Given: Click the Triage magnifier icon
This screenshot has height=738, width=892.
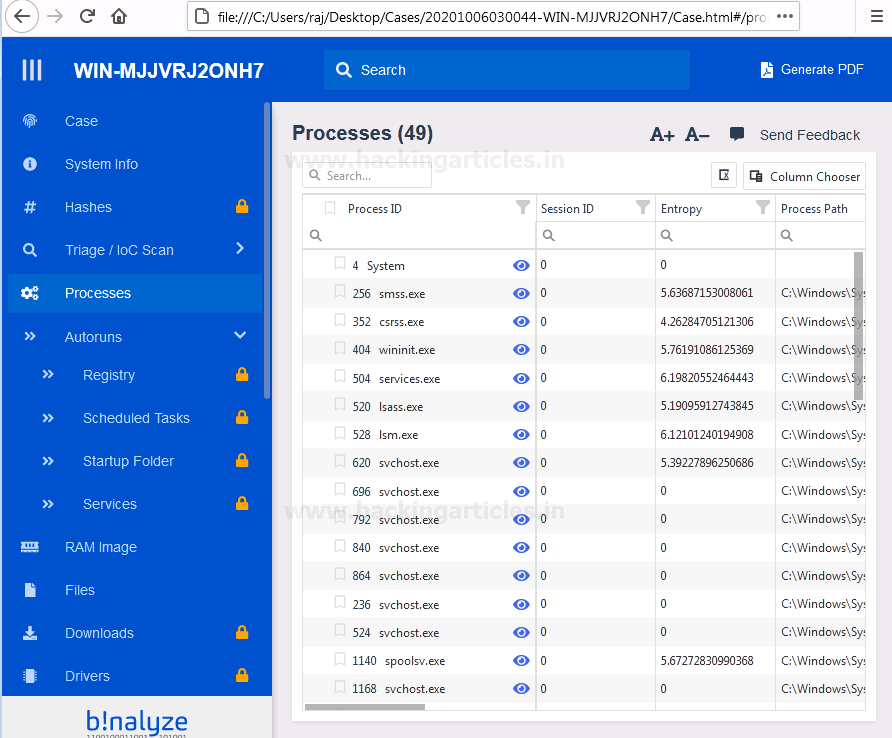Looking at the screenshot, I should 30,250.
